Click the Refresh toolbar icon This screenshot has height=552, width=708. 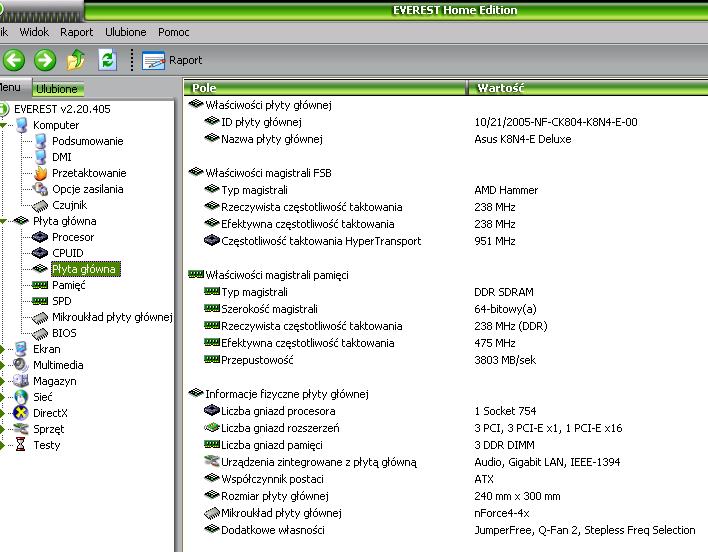pos(107,60)
